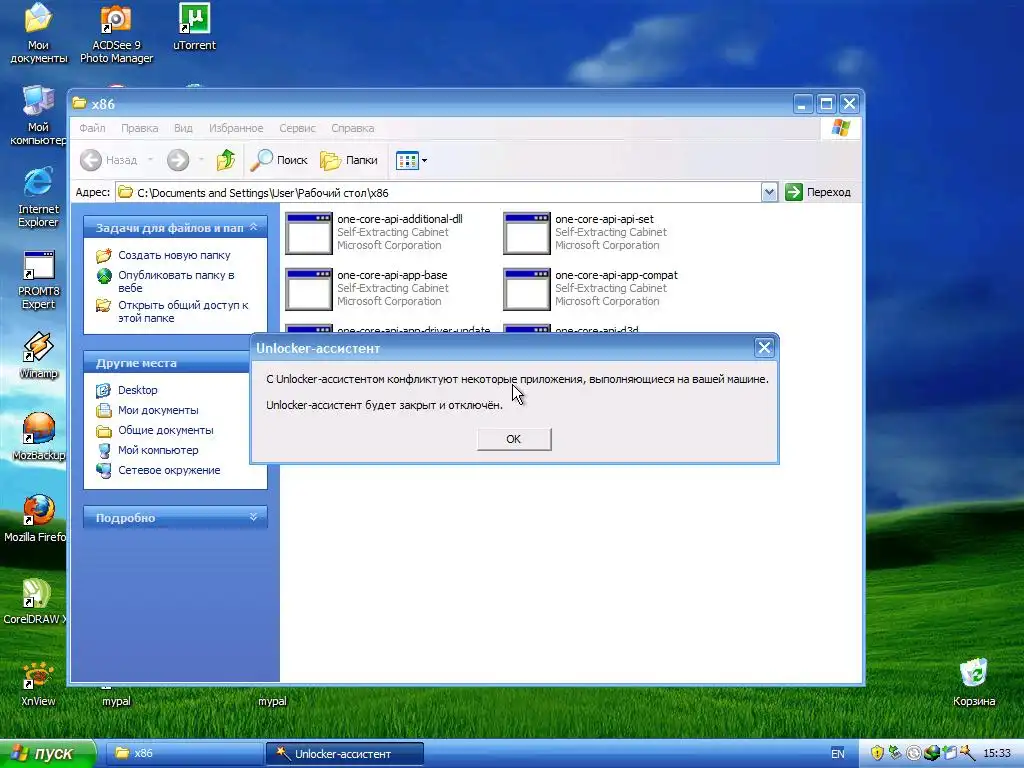Collapse the Задачи для файлов и папок panel

tap(253, 227)
